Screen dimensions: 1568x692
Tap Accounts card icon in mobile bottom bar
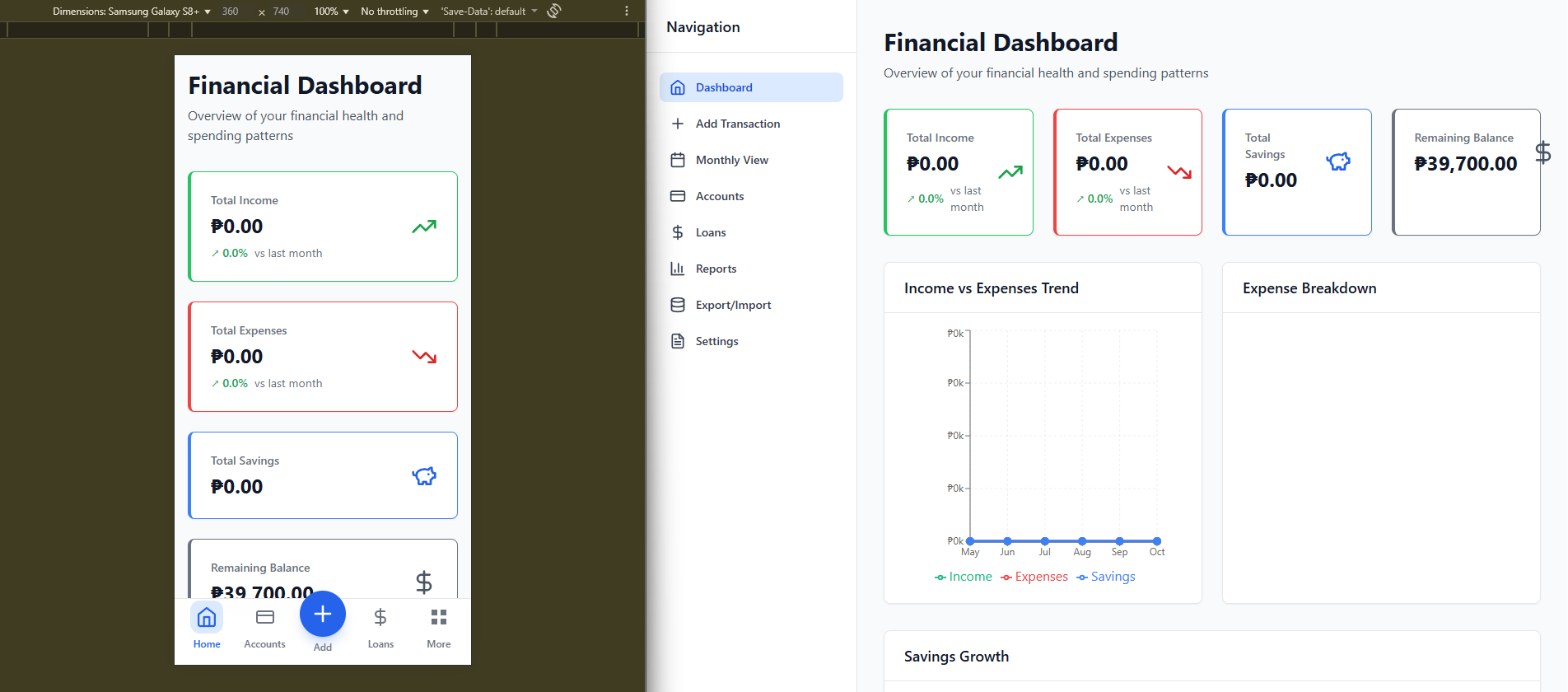click(264, 617)
